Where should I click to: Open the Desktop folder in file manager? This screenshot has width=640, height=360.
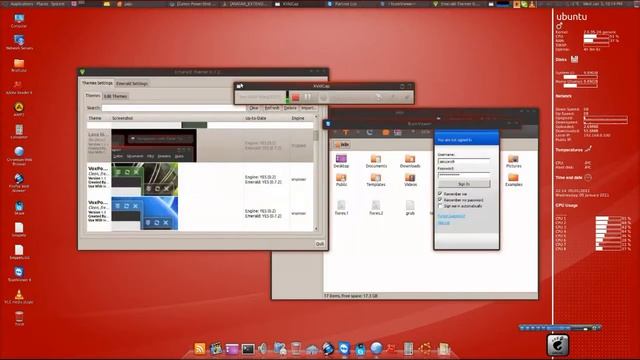341,161
